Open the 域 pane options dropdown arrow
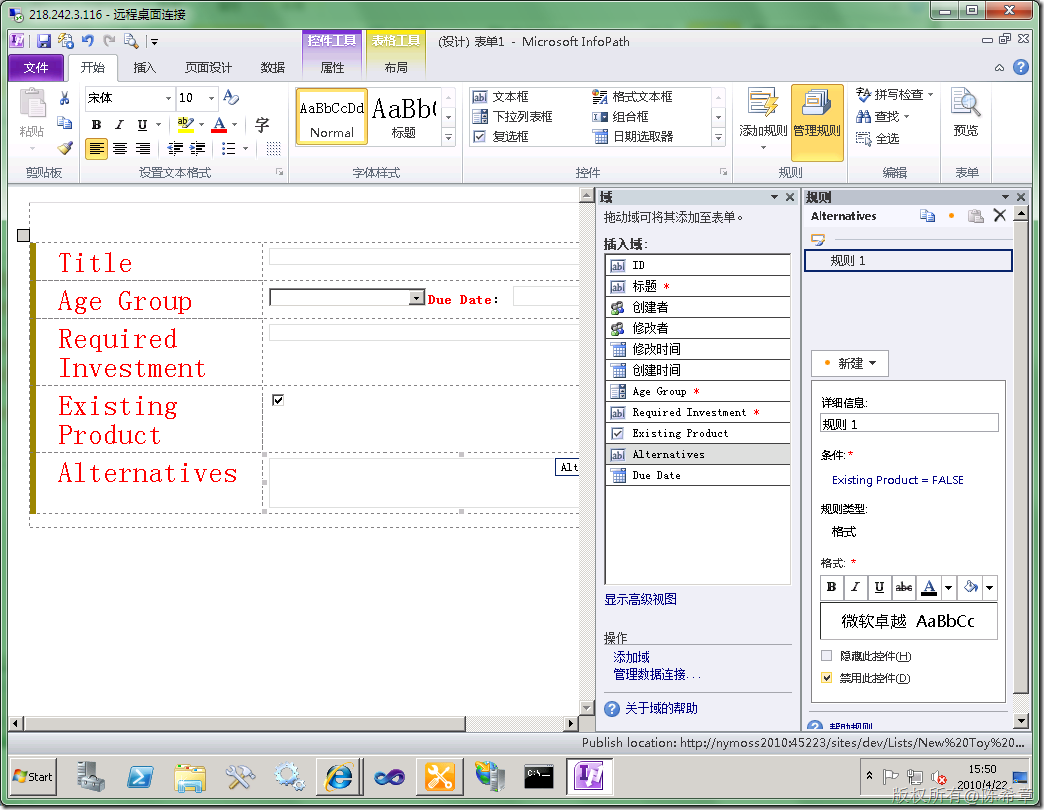Image resolution: width=1044 pixels, height=810 pixels. pos(774,197)
